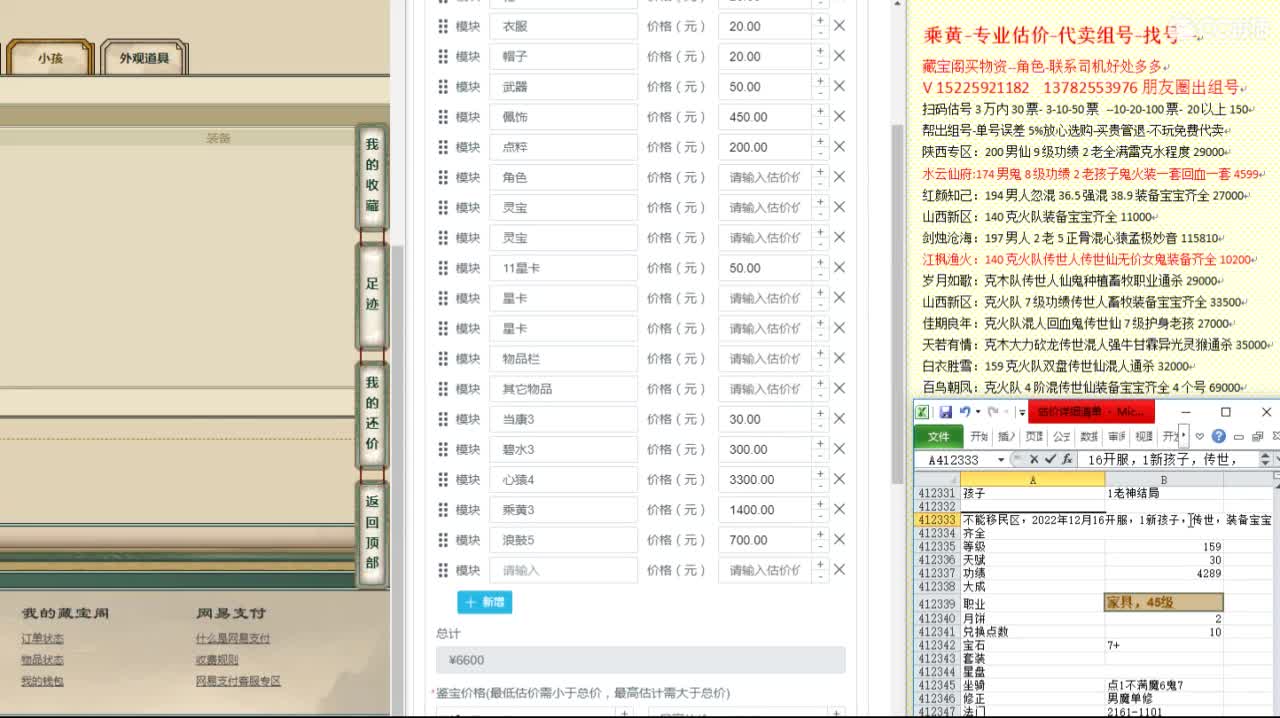Delete the 11星卡 module row
Image resolution: width=1280 pixels, height=718 pixels.
pyautogui.click(x=839, y=268)
